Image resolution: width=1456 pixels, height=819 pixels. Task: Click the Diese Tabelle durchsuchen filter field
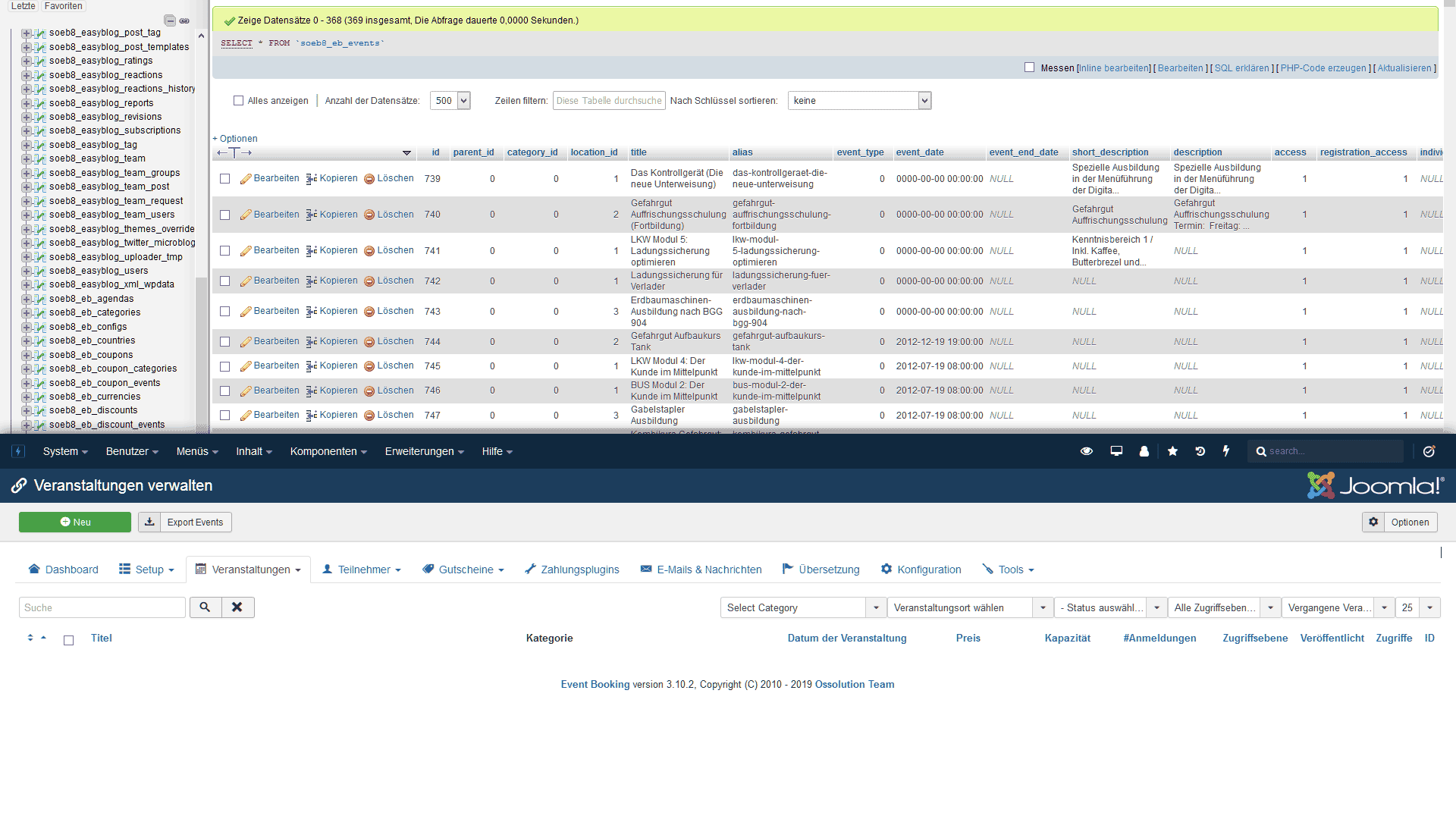pyautogui.click(x=608, y=101)
